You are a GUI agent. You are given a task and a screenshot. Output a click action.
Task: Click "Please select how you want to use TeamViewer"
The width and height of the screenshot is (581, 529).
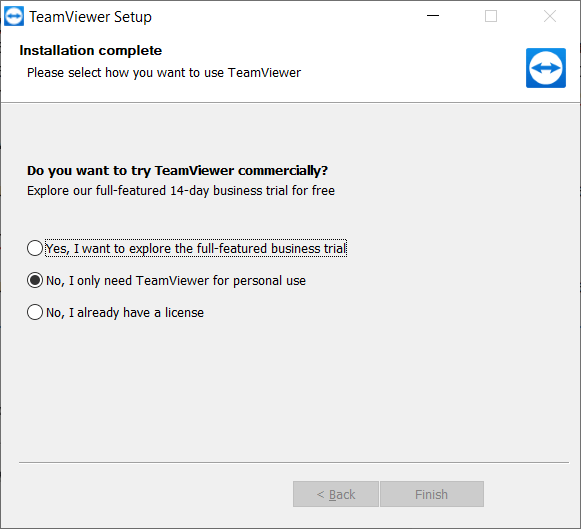(164, 73)
